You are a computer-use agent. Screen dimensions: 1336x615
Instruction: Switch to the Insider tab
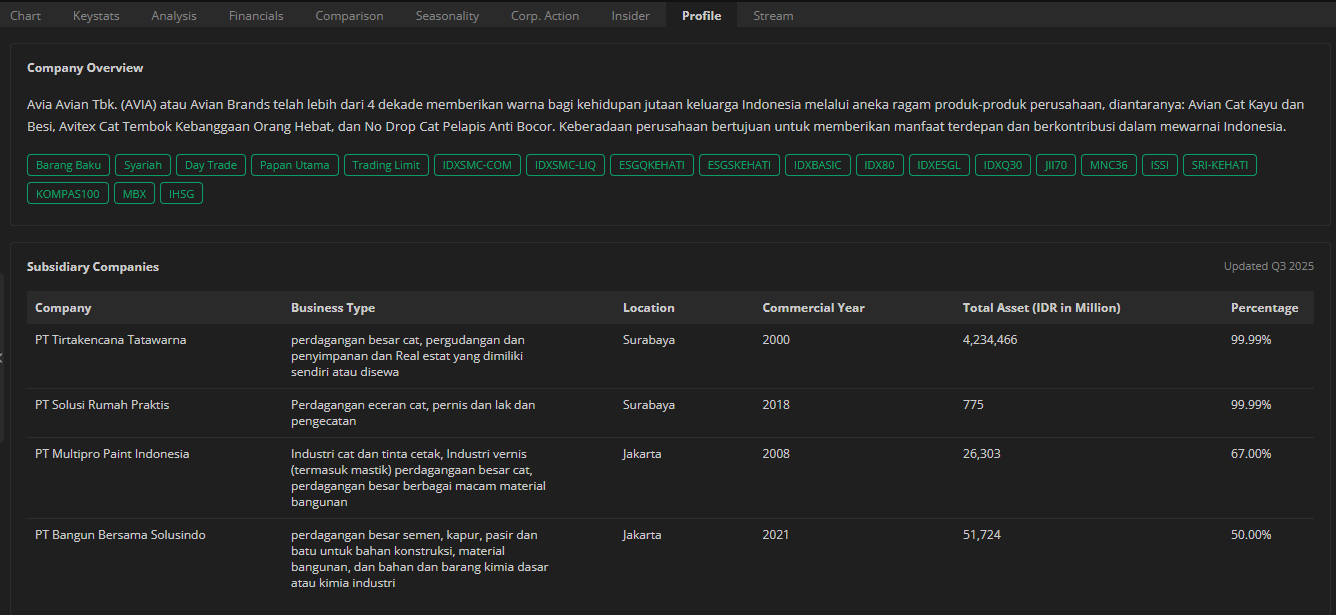630,15
